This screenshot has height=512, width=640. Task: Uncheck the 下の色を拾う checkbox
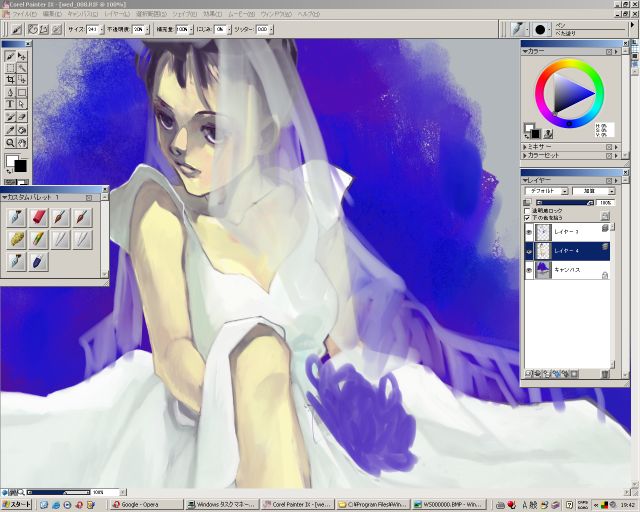(x=527, y=218)
